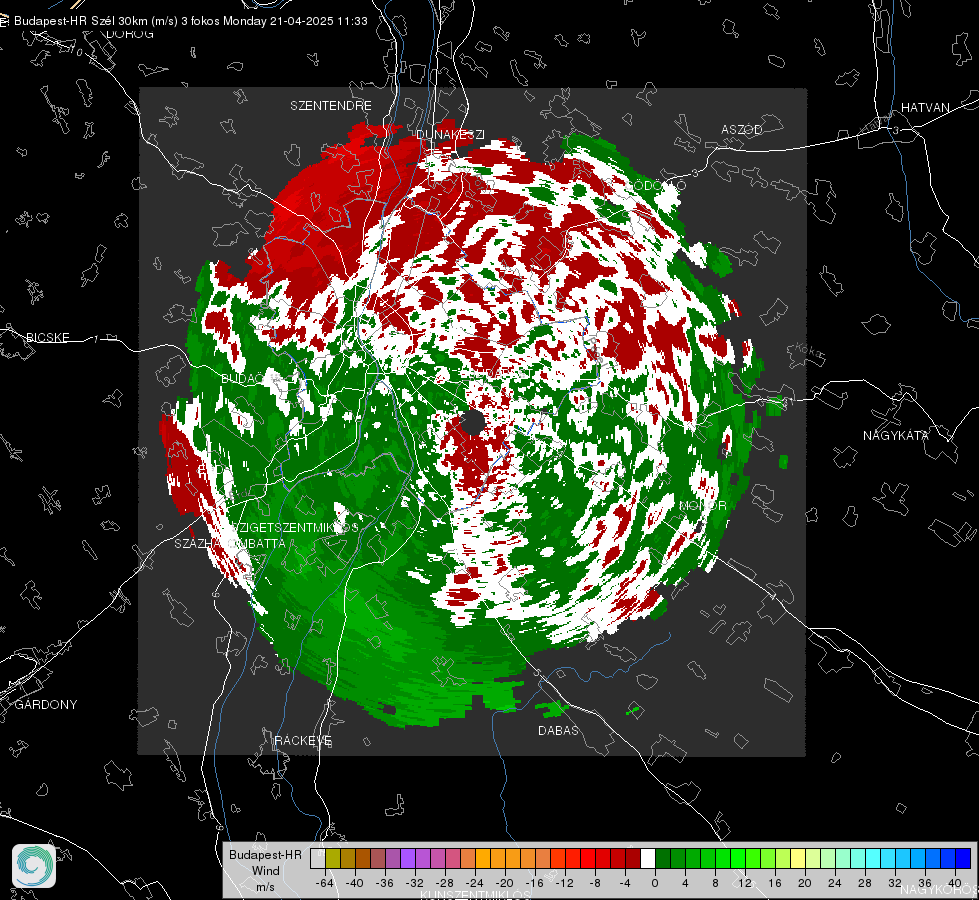Select the dark blue 40 m/s legend swatch
979x900 pixels.
963,858
